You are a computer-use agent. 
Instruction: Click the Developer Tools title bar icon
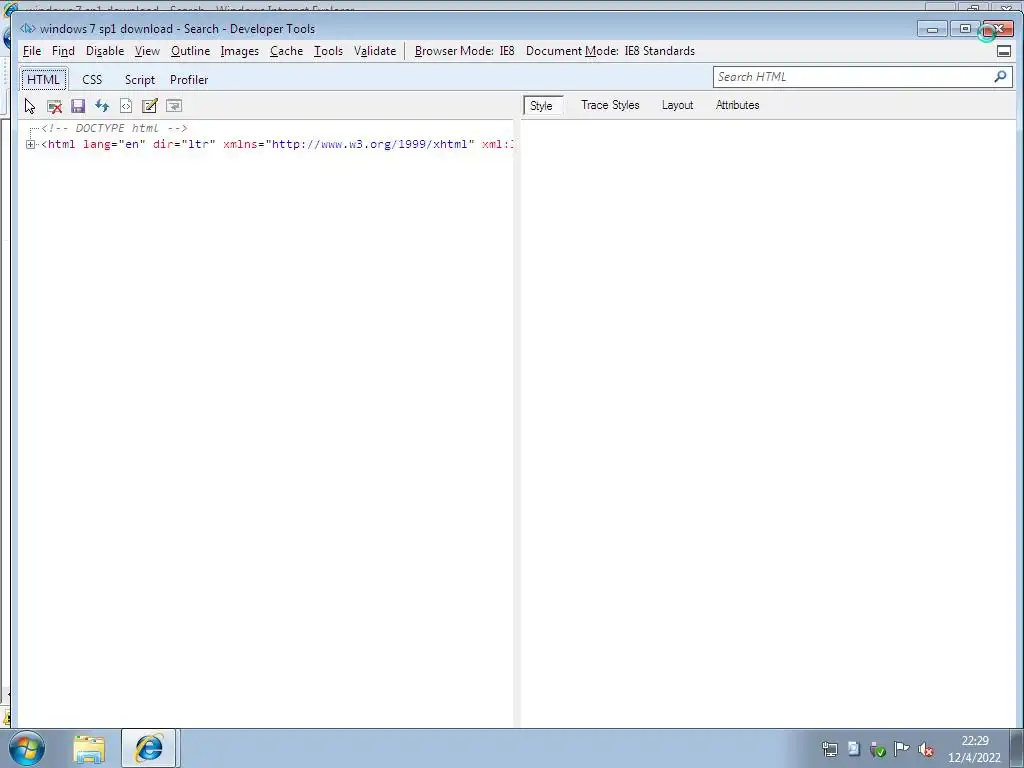click(27, 29)
